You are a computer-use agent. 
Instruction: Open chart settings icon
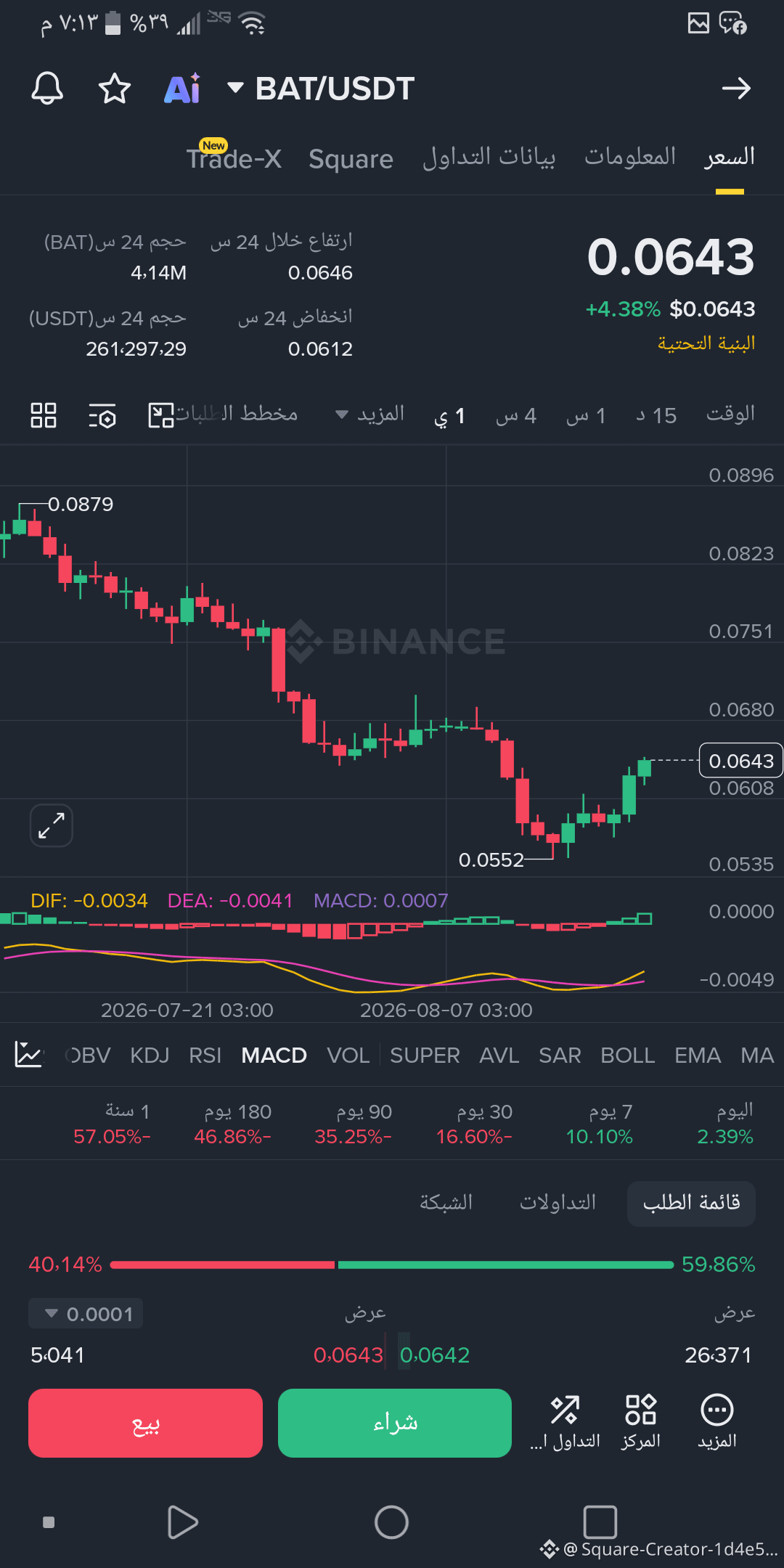102,415
